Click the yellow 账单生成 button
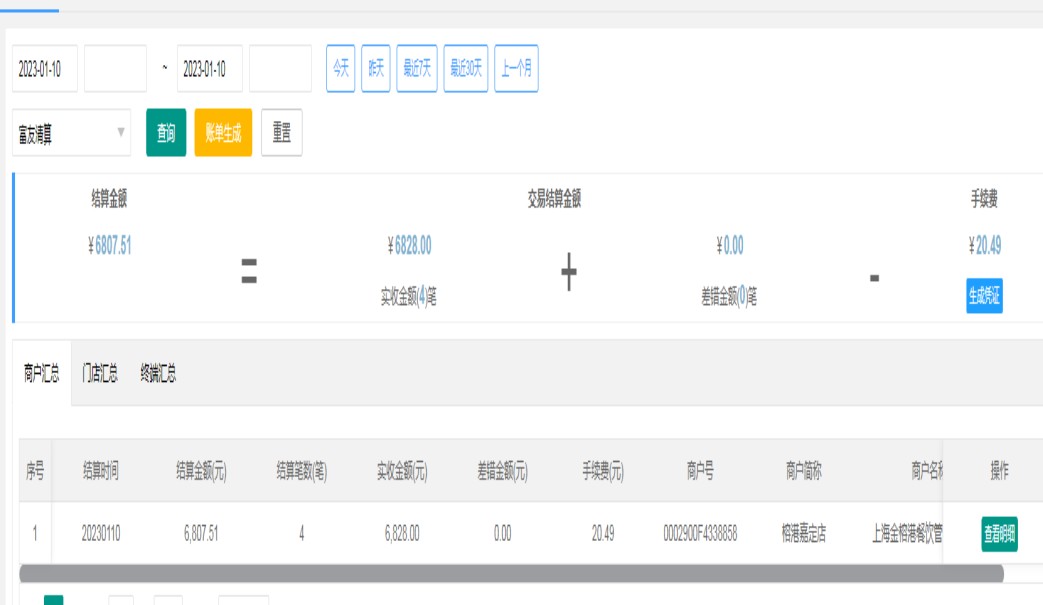The height and width of the screenshot is (605, 1043). click(223, 133)
